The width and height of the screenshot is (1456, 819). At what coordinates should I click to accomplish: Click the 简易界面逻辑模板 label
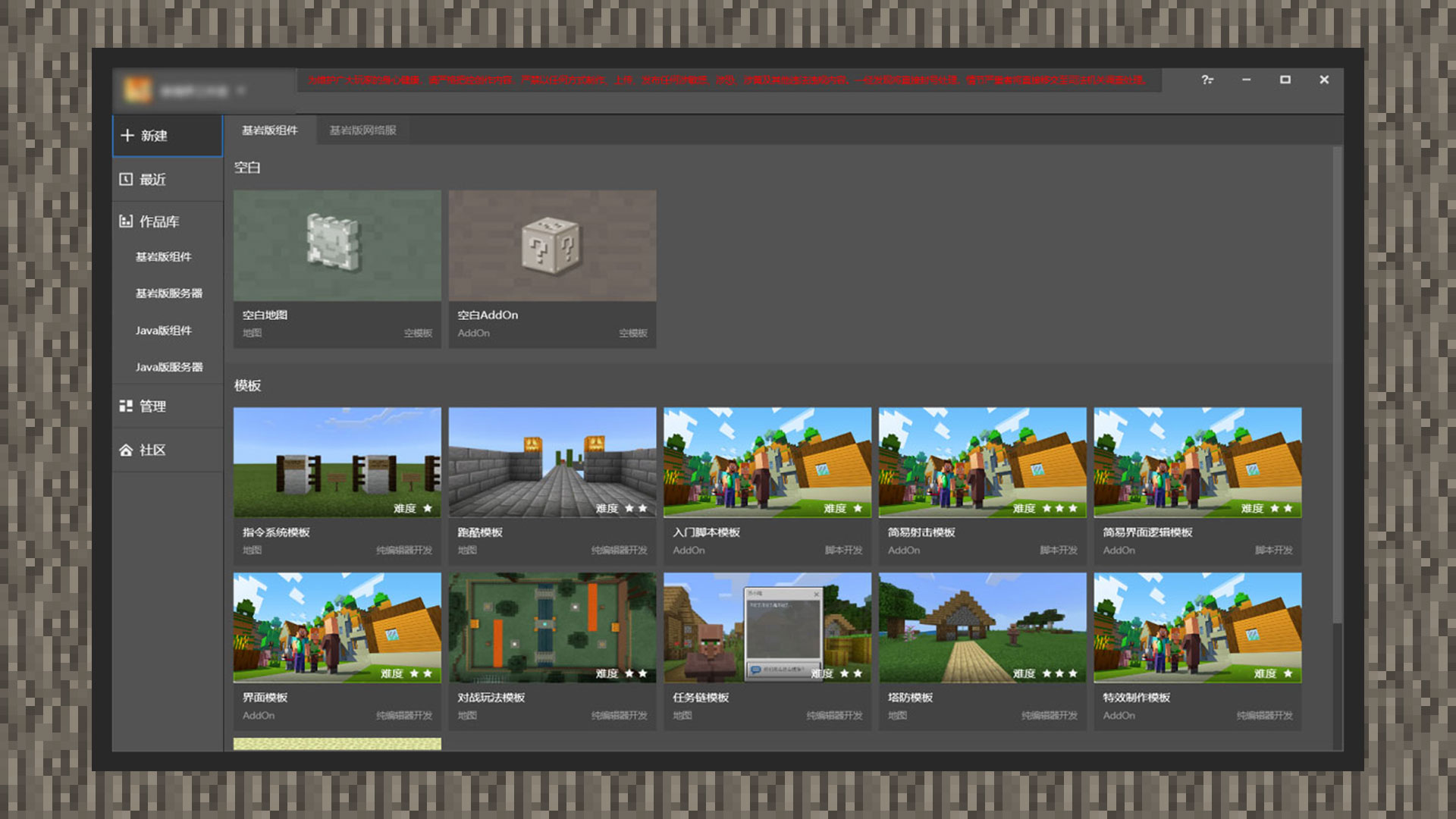click(1147, 532)
